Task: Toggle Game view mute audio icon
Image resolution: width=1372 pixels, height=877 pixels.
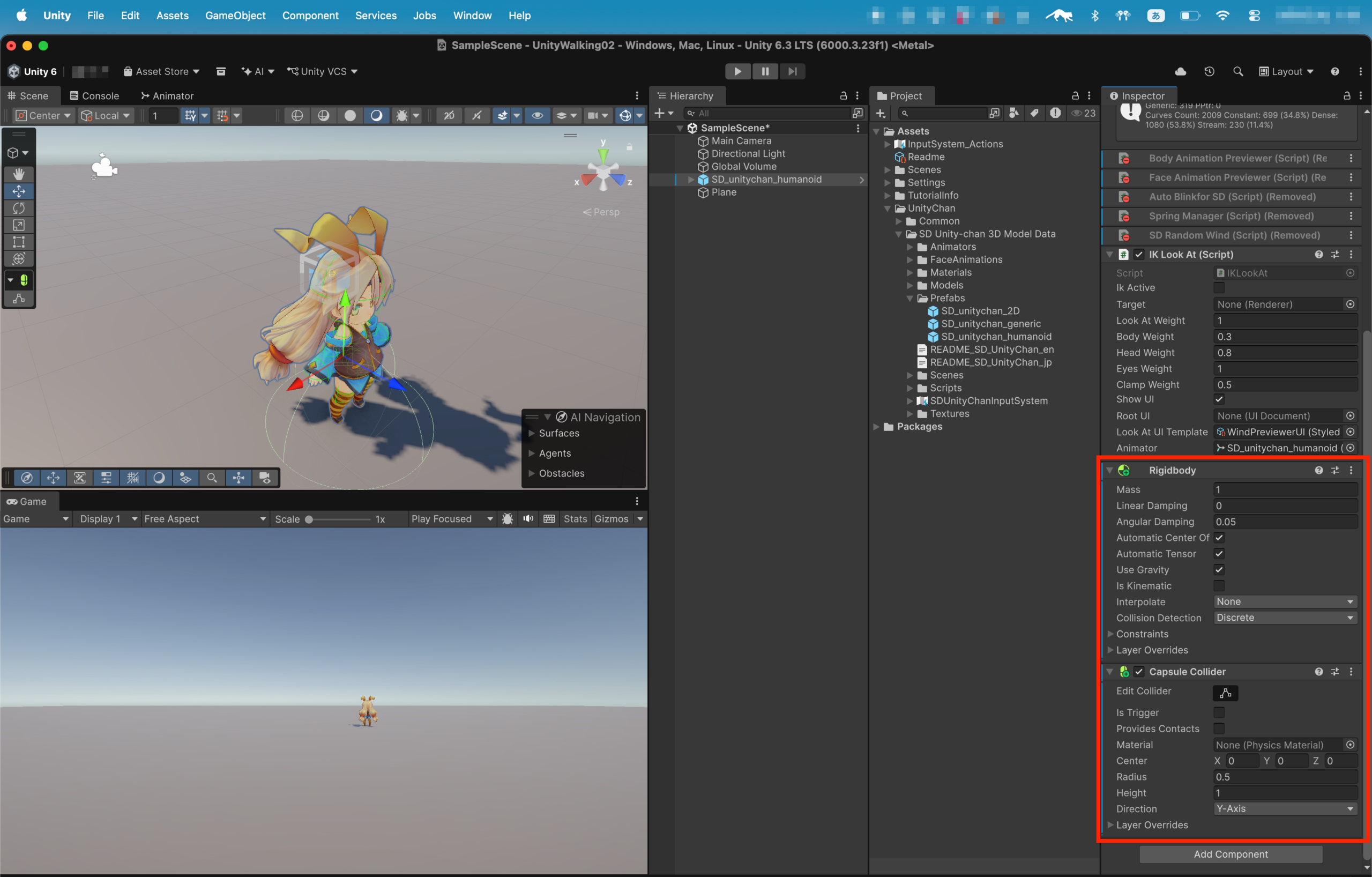Action: click(528, 518)
